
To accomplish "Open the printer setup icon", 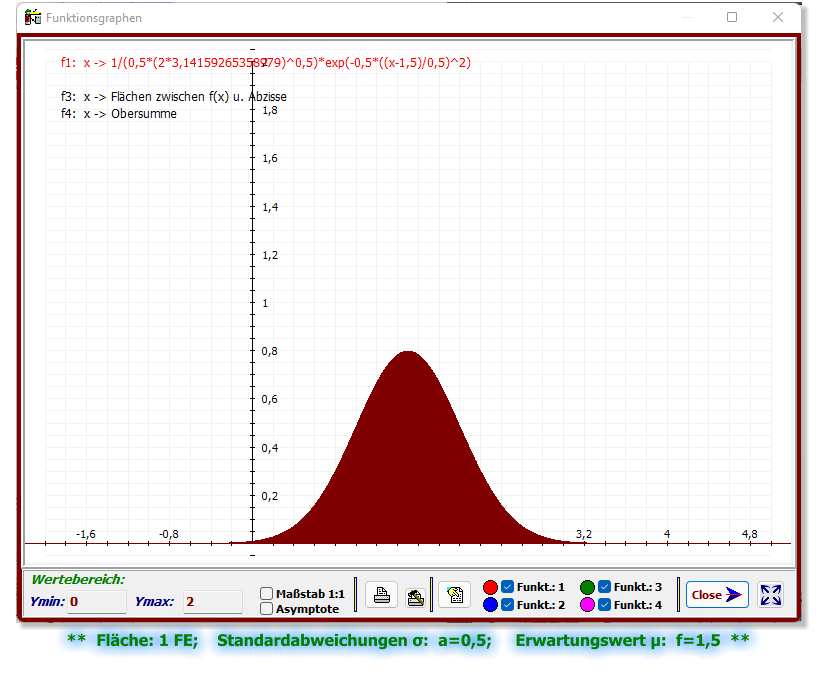I will pyautogui.click(x=416, y=596).
